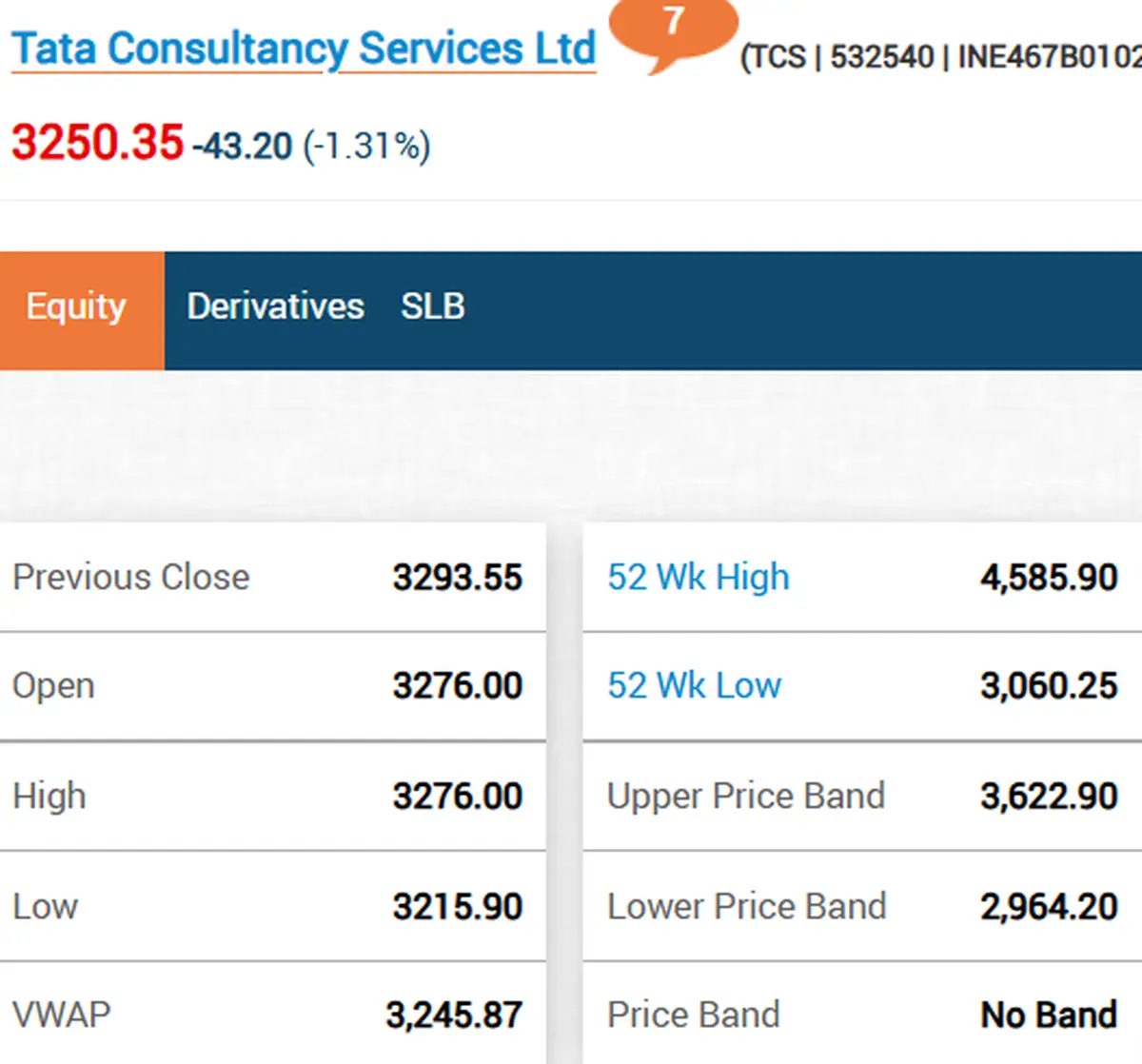The height and width of the screenshot is (1064, 1142).
Task: Click the Low label in left table
Action: click(x=45, y=906)
